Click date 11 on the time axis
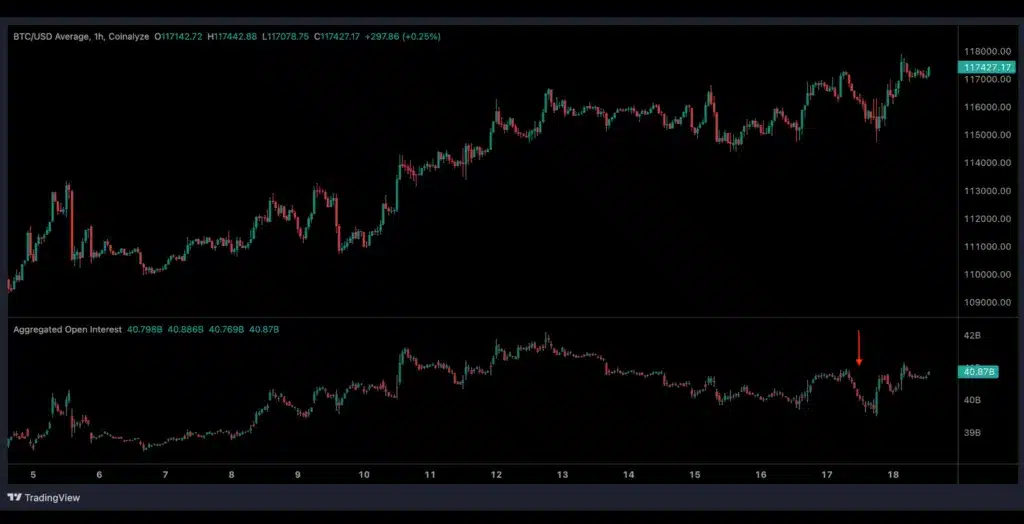Image resolution: width=1024 pixels, height=524 pixels. click(430, 475)
